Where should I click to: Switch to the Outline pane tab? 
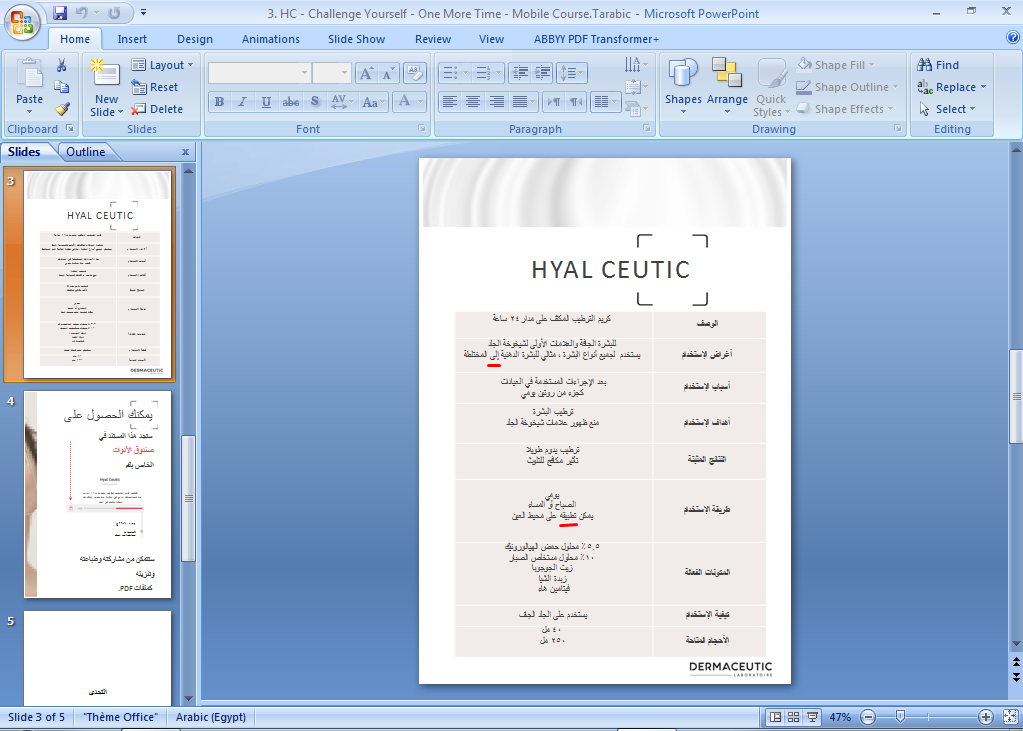85,151
